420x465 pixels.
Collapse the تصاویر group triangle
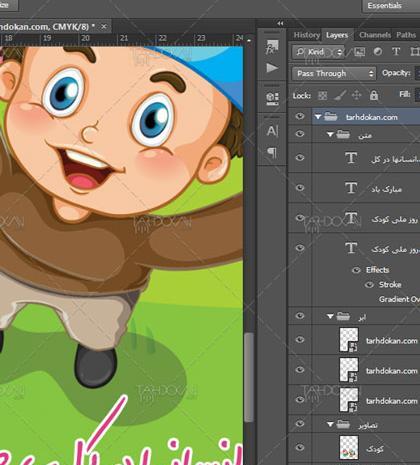tap(330, 425)
